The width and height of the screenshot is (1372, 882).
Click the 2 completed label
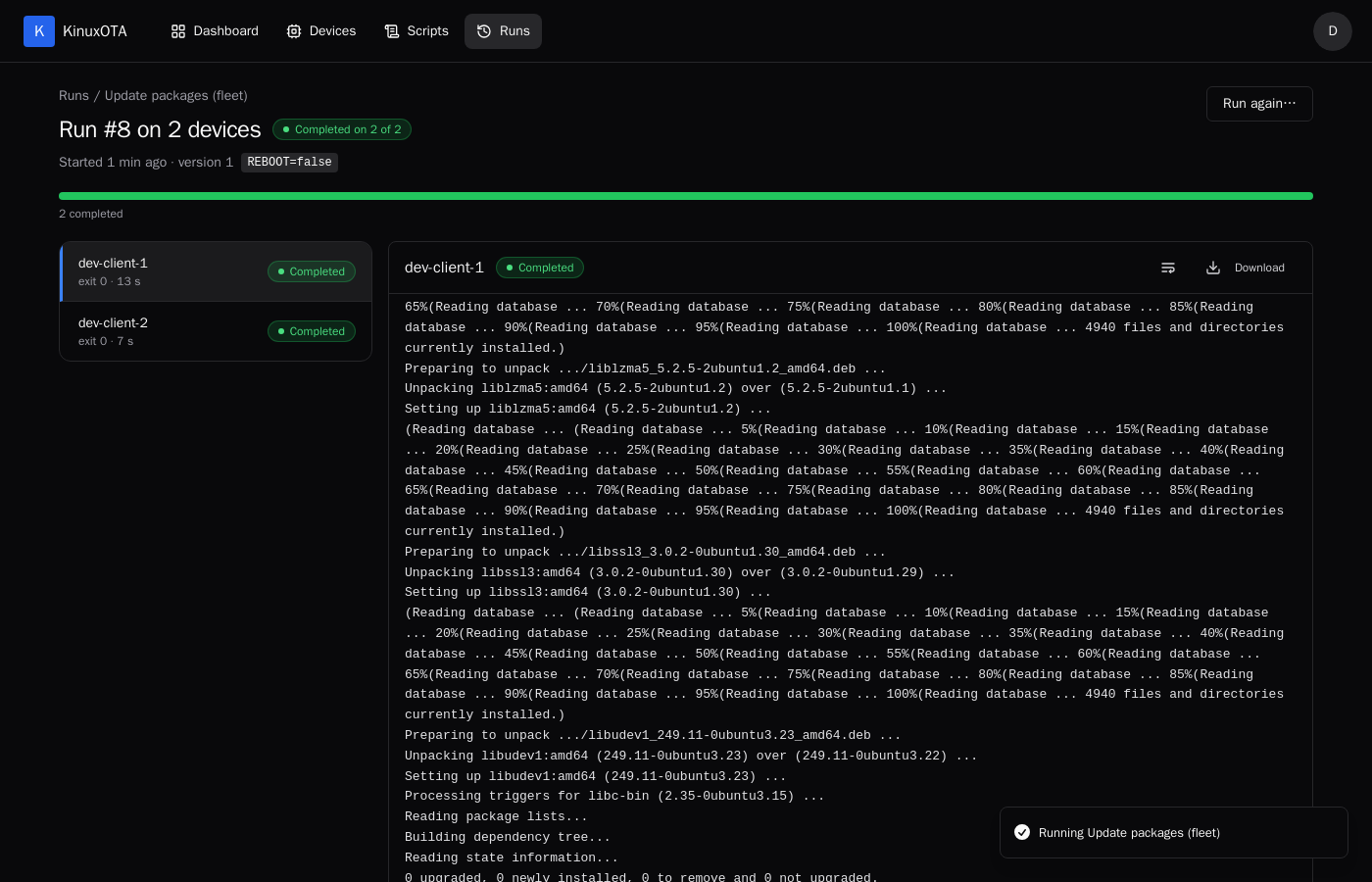coord(91,214)
